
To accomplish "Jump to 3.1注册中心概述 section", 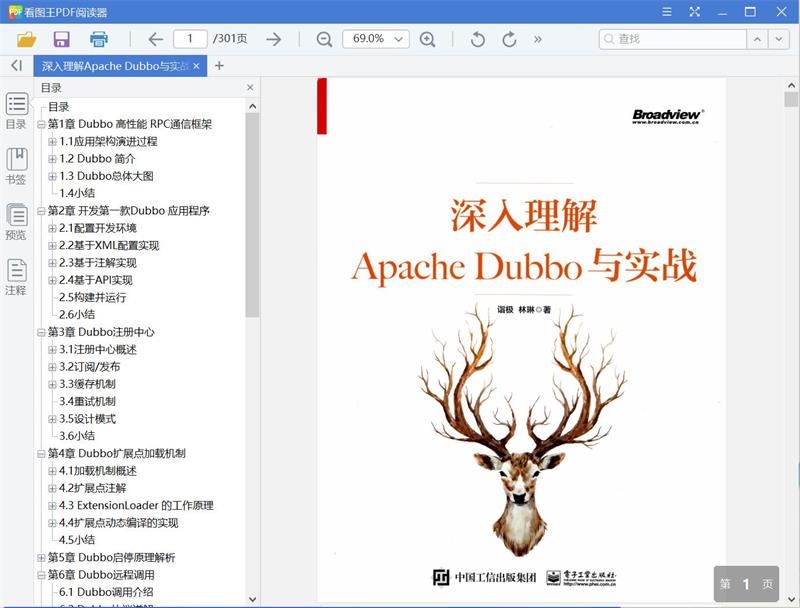I will (x=98, y=349).
